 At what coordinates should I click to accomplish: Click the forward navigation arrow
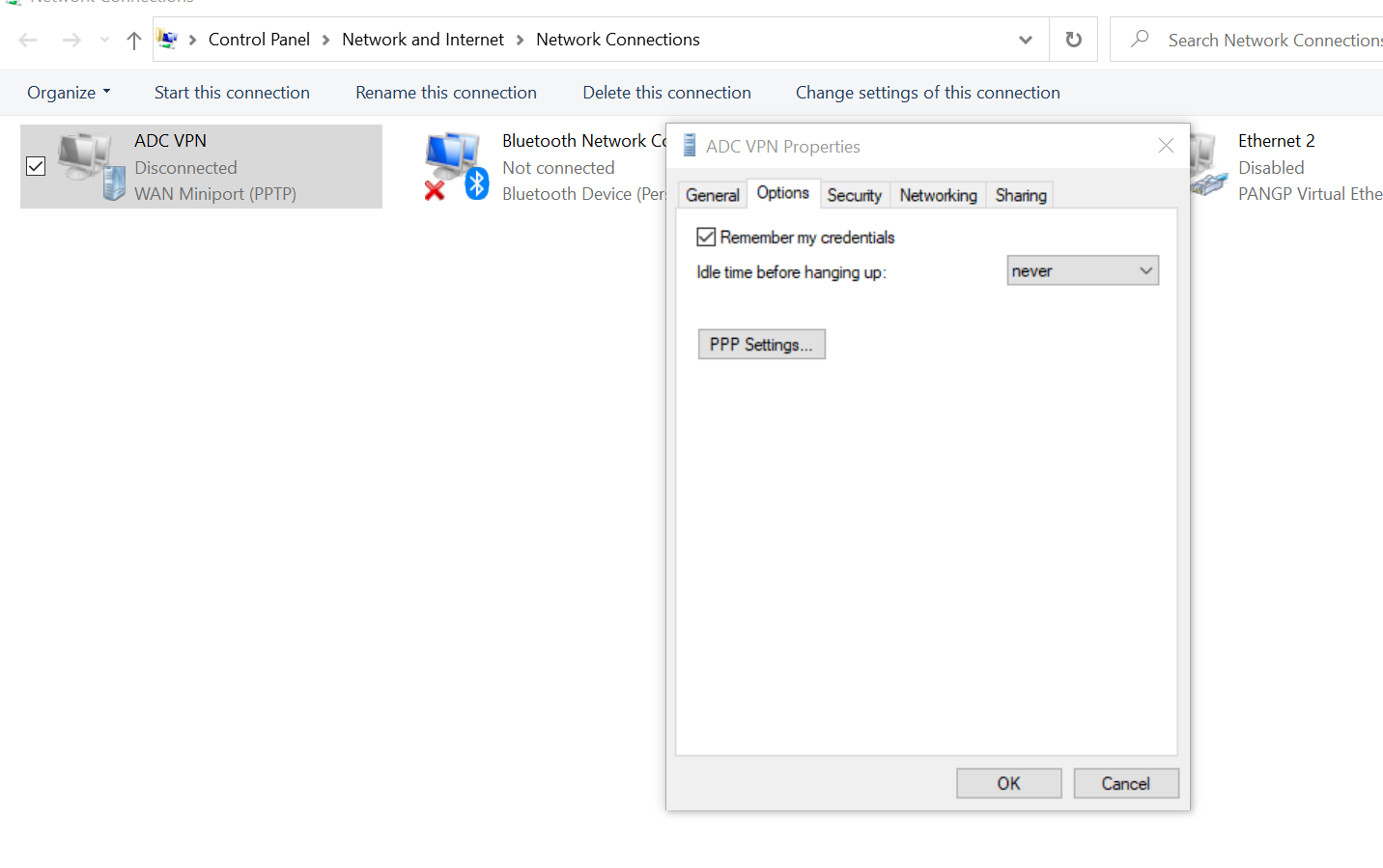pos(71,40)
